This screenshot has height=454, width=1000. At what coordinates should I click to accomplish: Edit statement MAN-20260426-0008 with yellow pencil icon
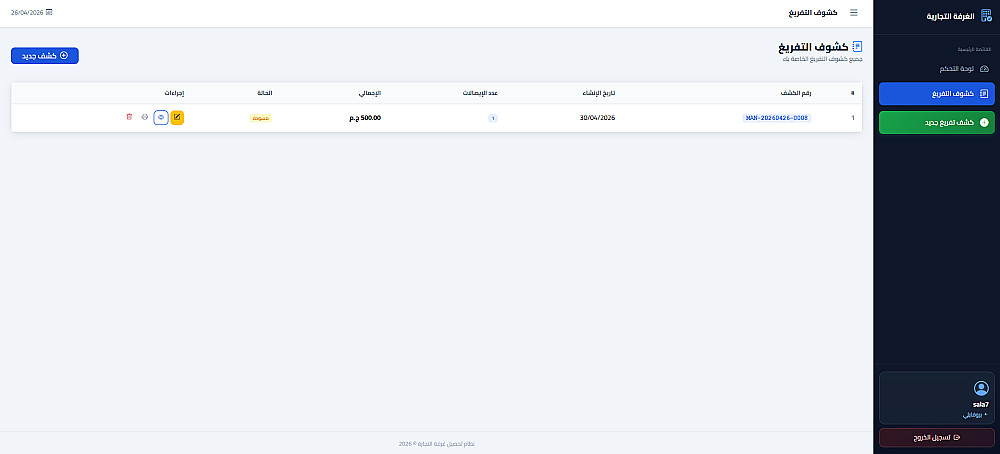click(x=177, y=118)
